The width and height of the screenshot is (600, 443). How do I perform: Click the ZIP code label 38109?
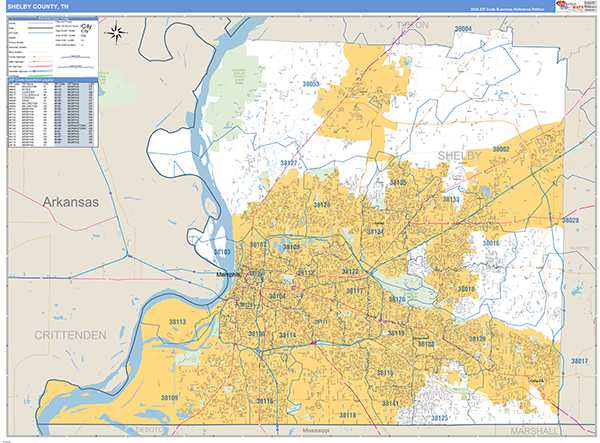pos(169,398)
